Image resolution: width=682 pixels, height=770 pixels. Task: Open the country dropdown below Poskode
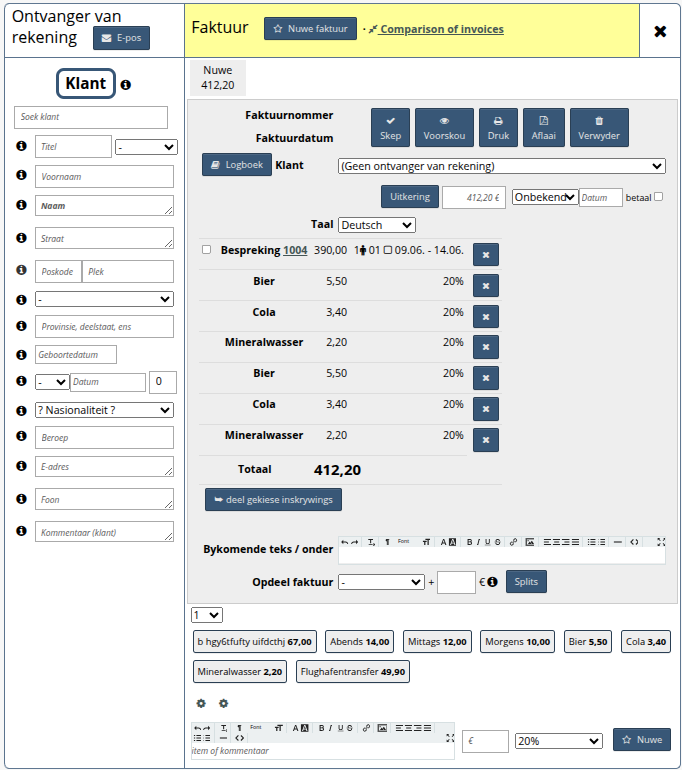[x=104, y=299]
